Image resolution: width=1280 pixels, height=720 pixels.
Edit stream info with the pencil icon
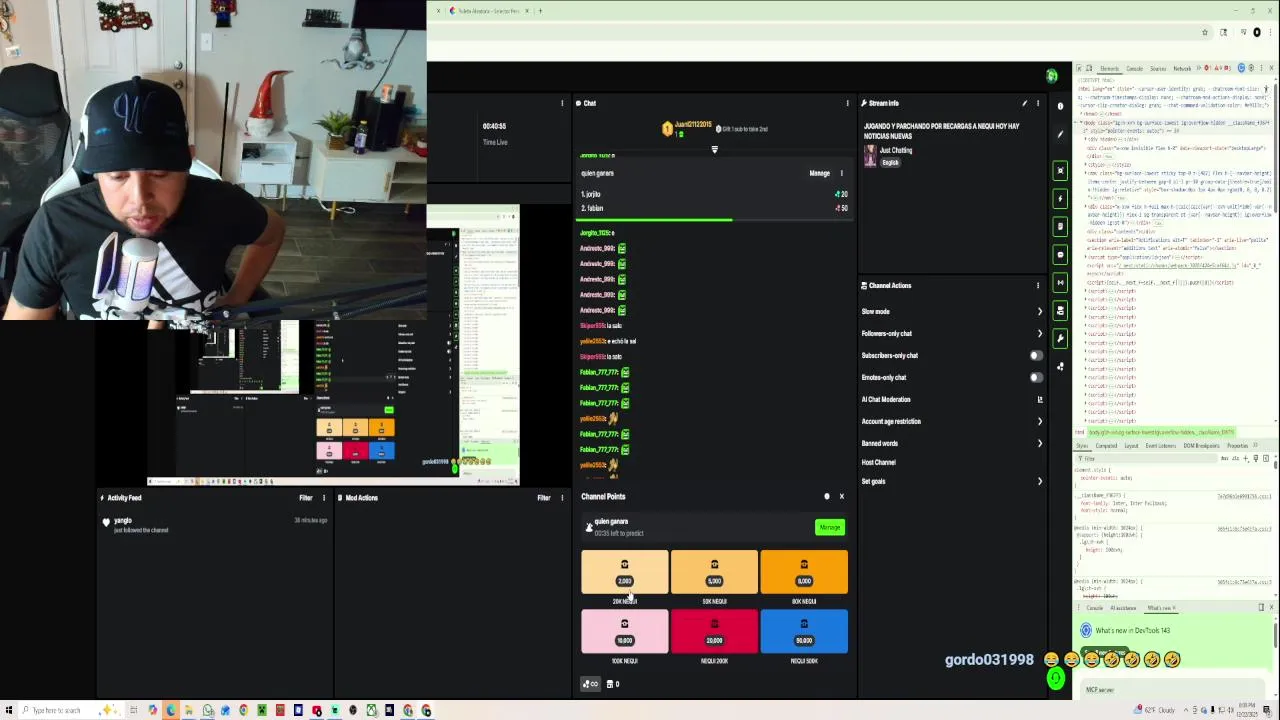click(x=1024, y=103)
